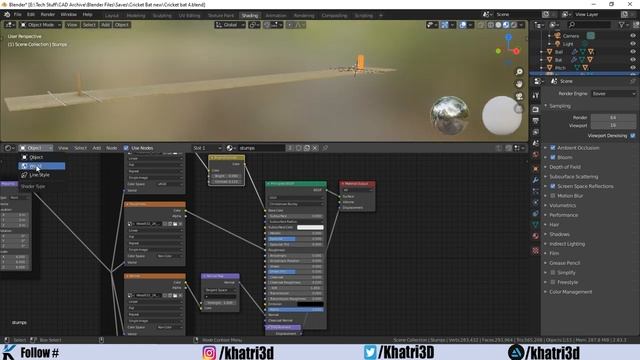The width and height of the screenshot is (640, 360).
Task: Select material preview viewport shading
Action: (x=506, y=25)
